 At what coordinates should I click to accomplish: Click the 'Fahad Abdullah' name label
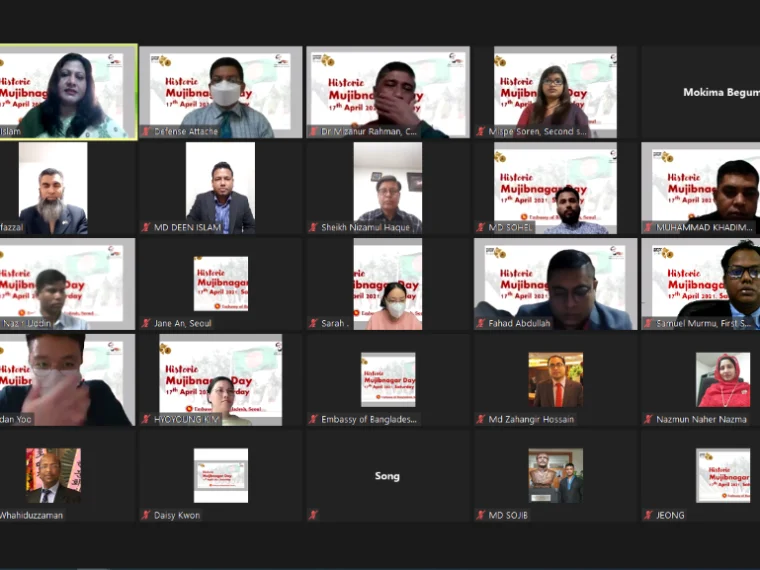pos(519,323)
